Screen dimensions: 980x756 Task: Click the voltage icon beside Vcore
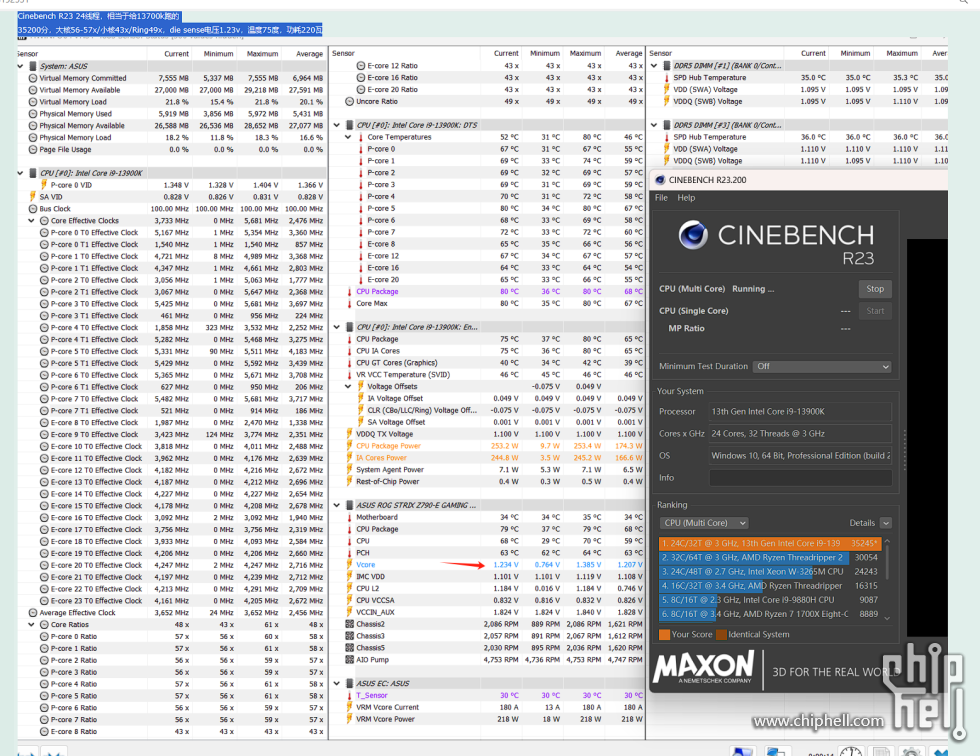click(349, 565)
